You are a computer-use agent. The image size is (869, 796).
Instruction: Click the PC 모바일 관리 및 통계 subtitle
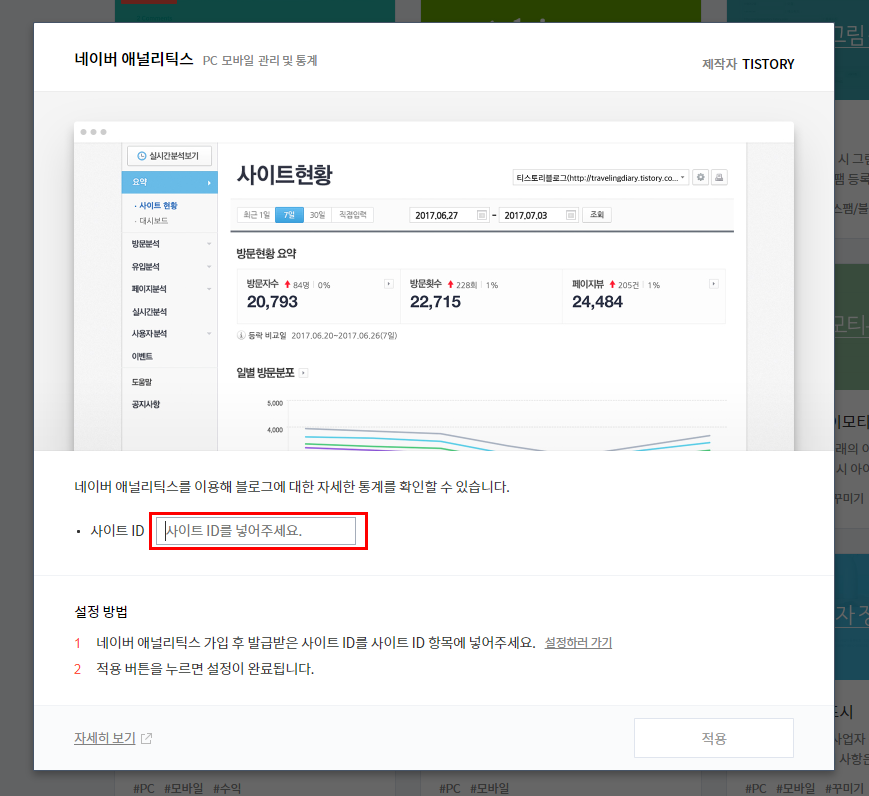259,60
